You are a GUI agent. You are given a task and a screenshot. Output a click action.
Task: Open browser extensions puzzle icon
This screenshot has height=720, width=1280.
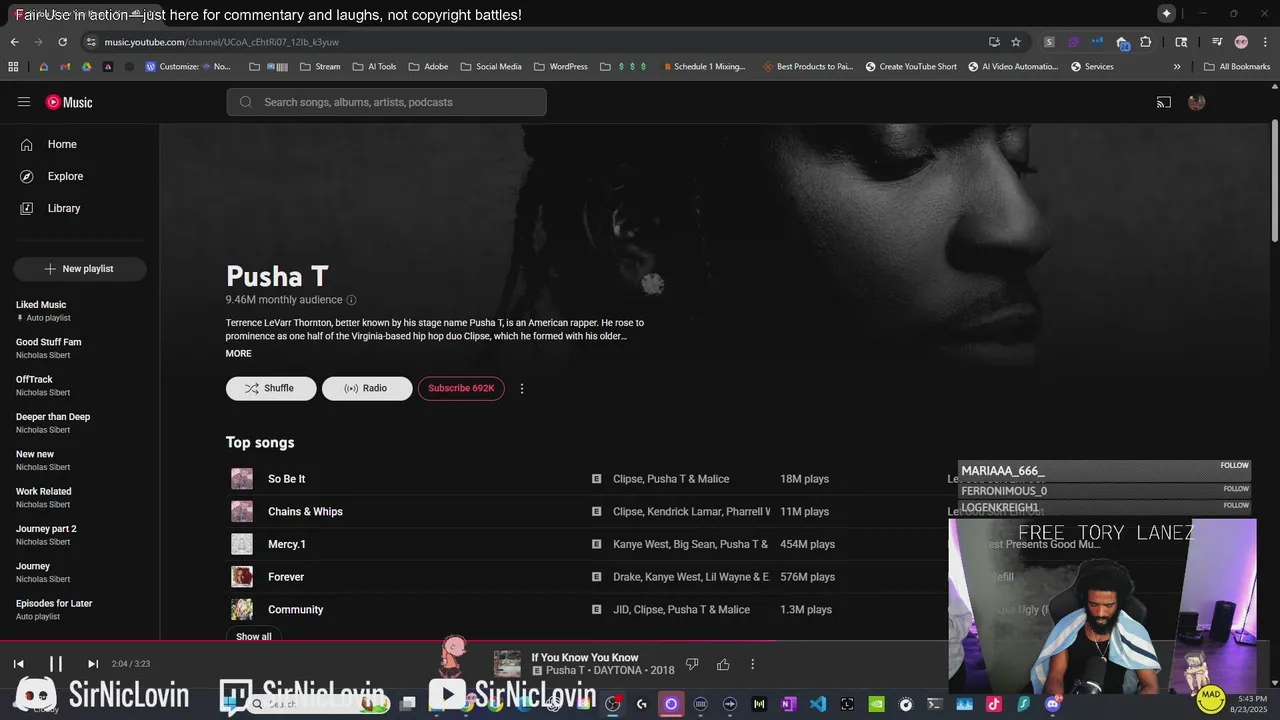1146,42
